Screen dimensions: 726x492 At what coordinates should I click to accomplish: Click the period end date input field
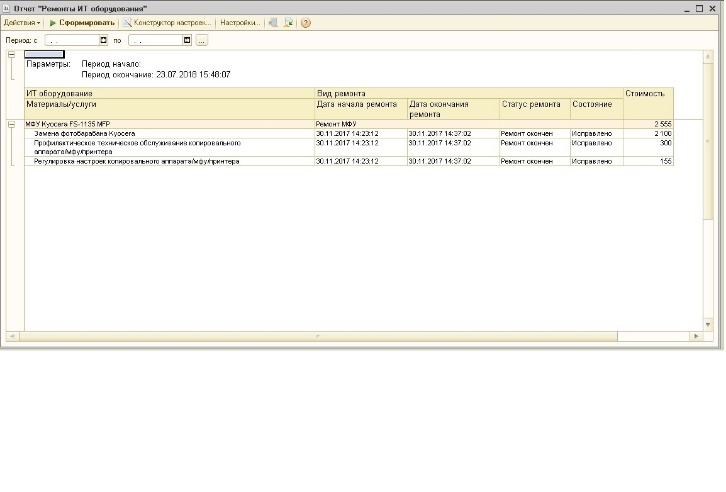(156, 40)
